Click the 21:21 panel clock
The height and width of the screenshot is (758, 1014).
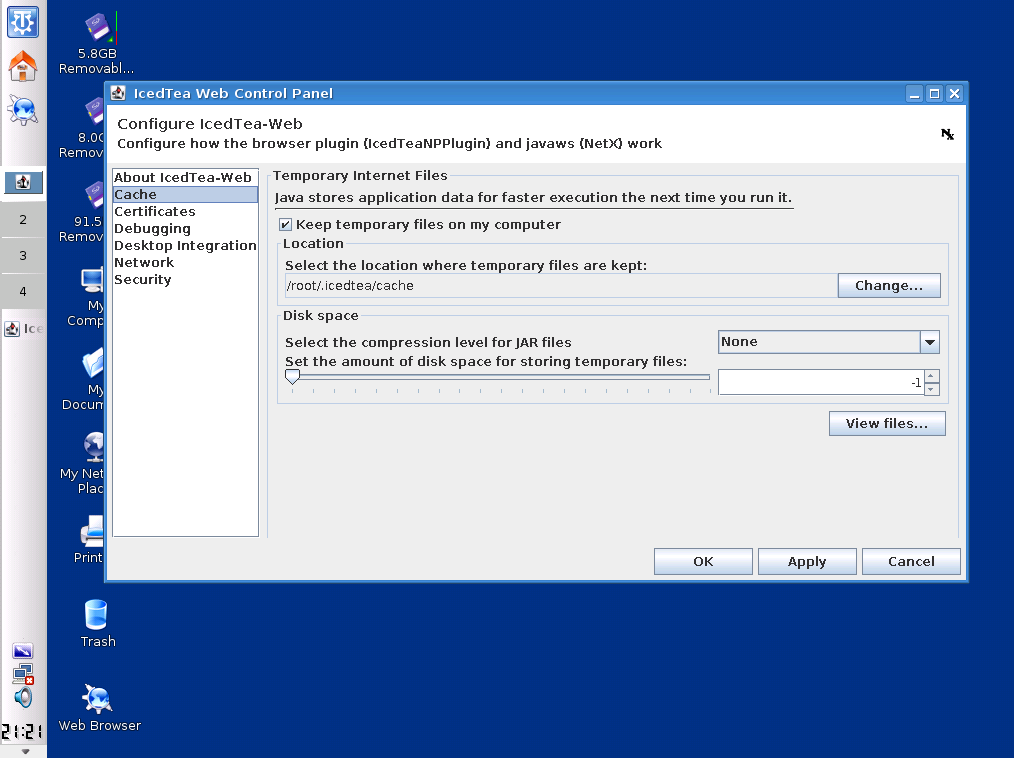(22, 731)
